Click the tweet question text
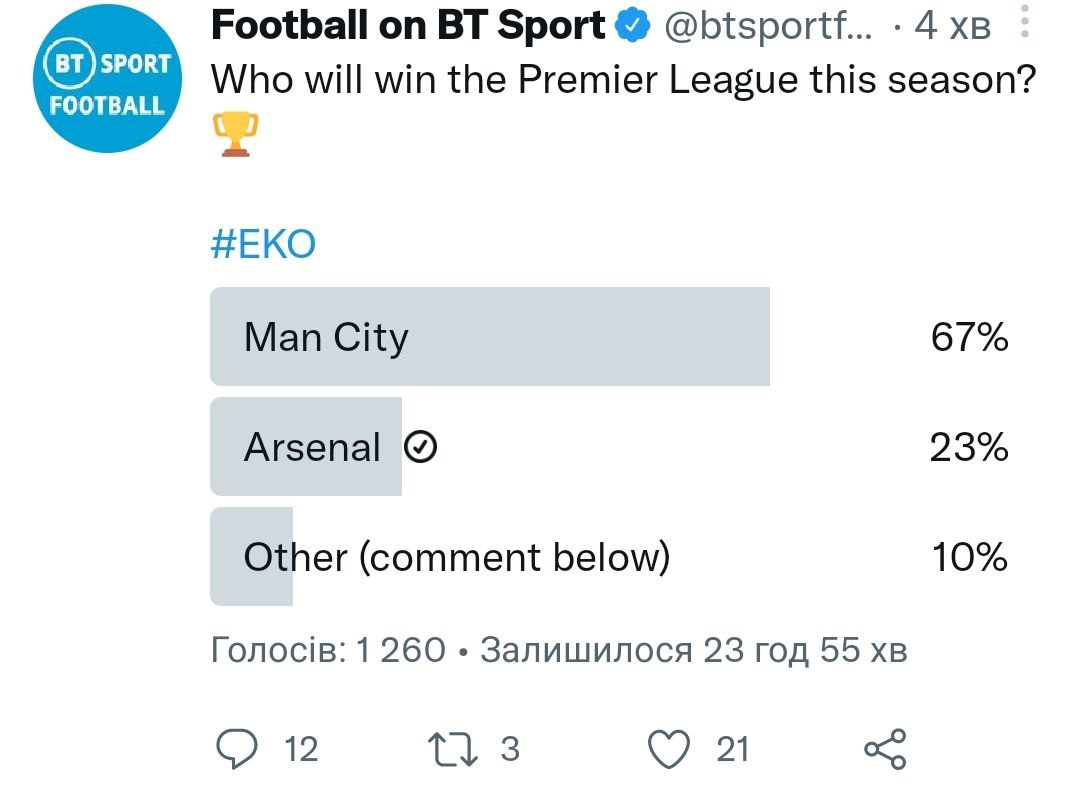This screenshot has width=1080, height=795. pyautogui.click(x=621, y=81)
